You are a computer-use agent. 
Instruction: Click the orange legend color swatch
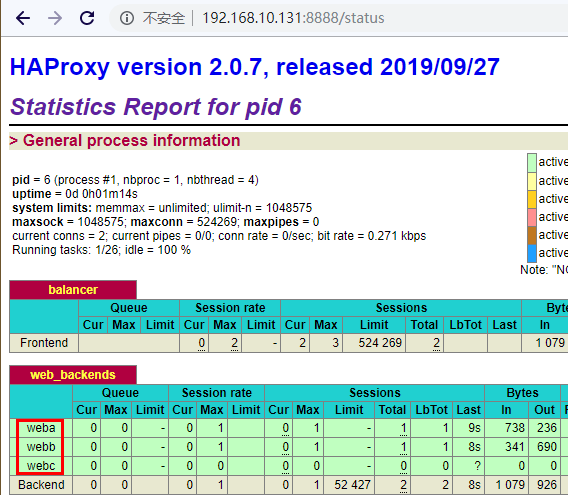coord(531,199)
